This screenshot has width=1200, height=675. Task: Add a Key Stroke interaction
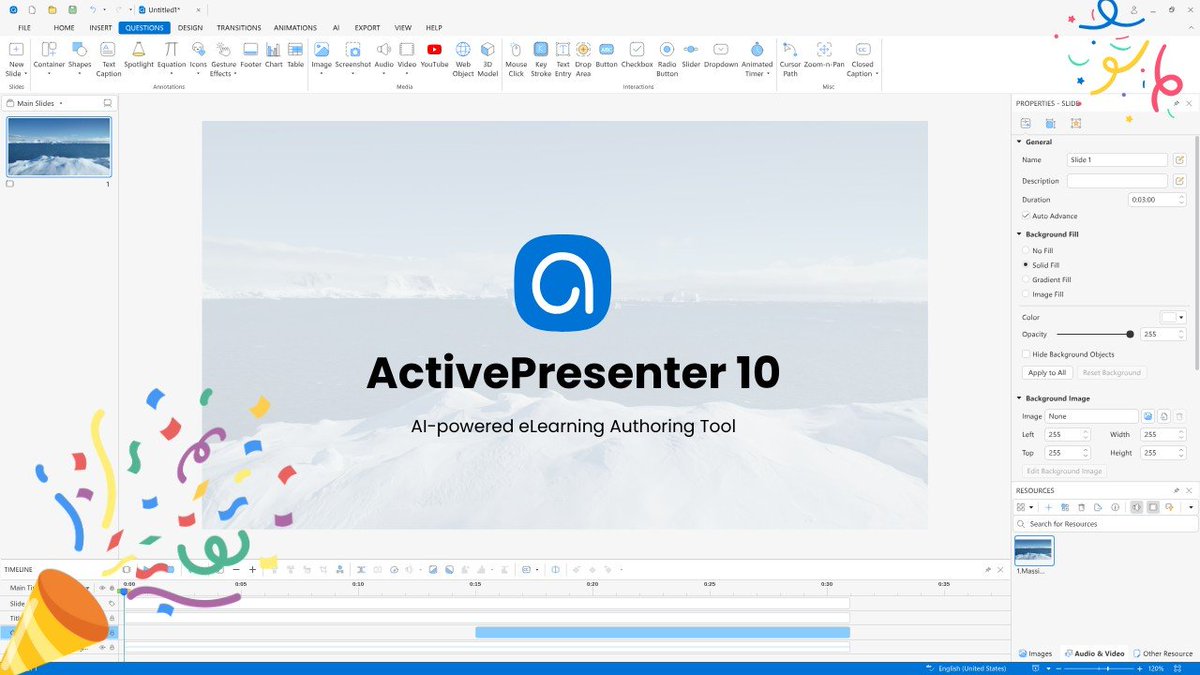point(540,59)
